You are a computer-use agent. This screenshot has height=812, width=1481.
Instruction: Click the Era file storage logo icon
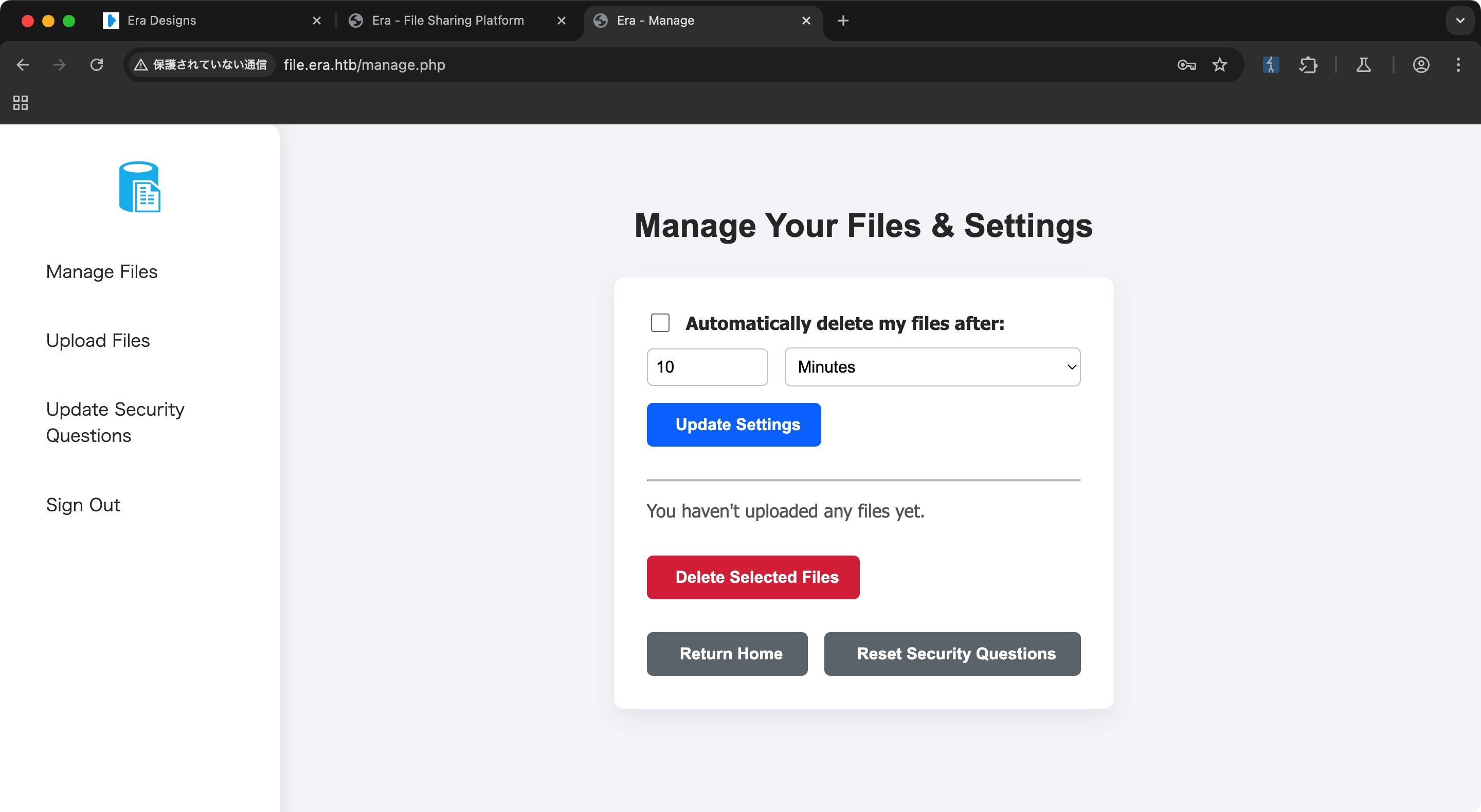pyautogui.click(x=139, y=187)
